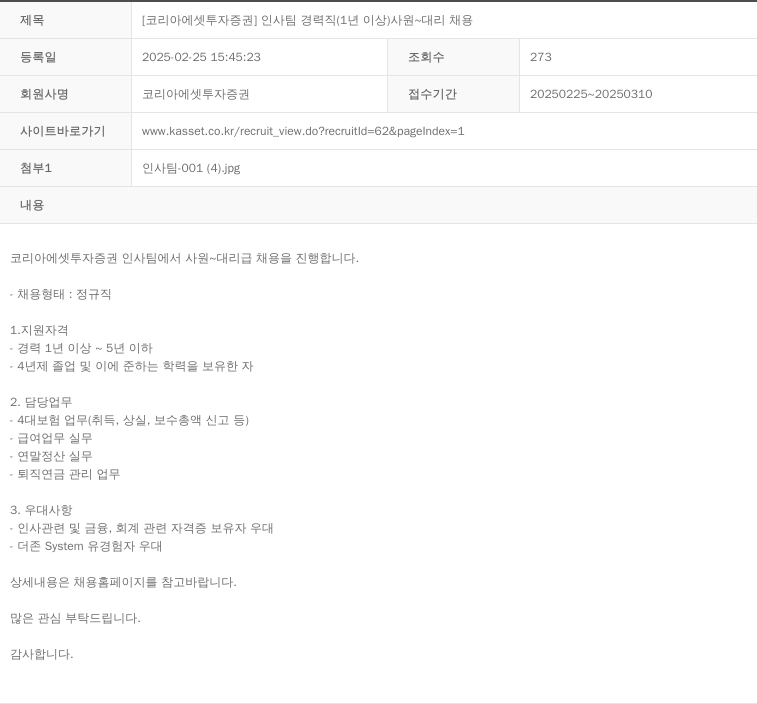The width and height of the screenshot is (757, 704).
Task: Click the application period 20250225~20250310
Action: pyautogui.click(x=591, y=94)
